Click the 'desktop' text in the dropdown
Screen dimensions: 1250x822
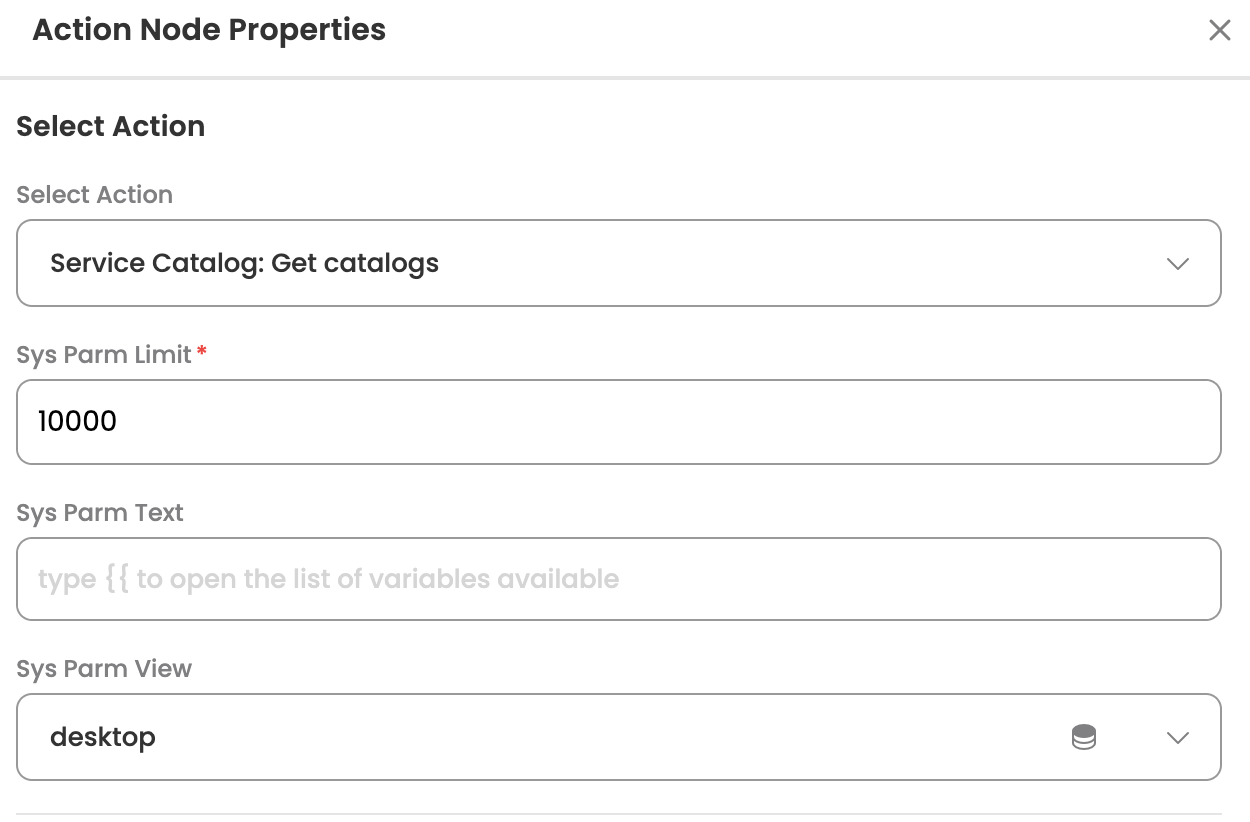(x=103, y=738)
